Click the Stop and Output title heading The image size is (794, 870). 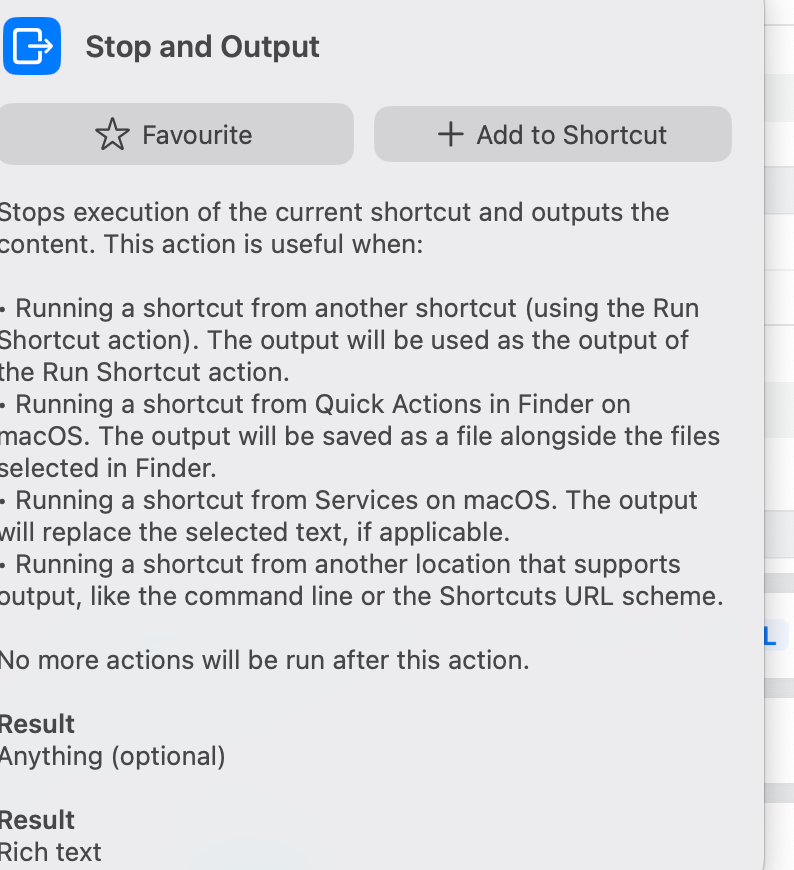pos(202,46)
